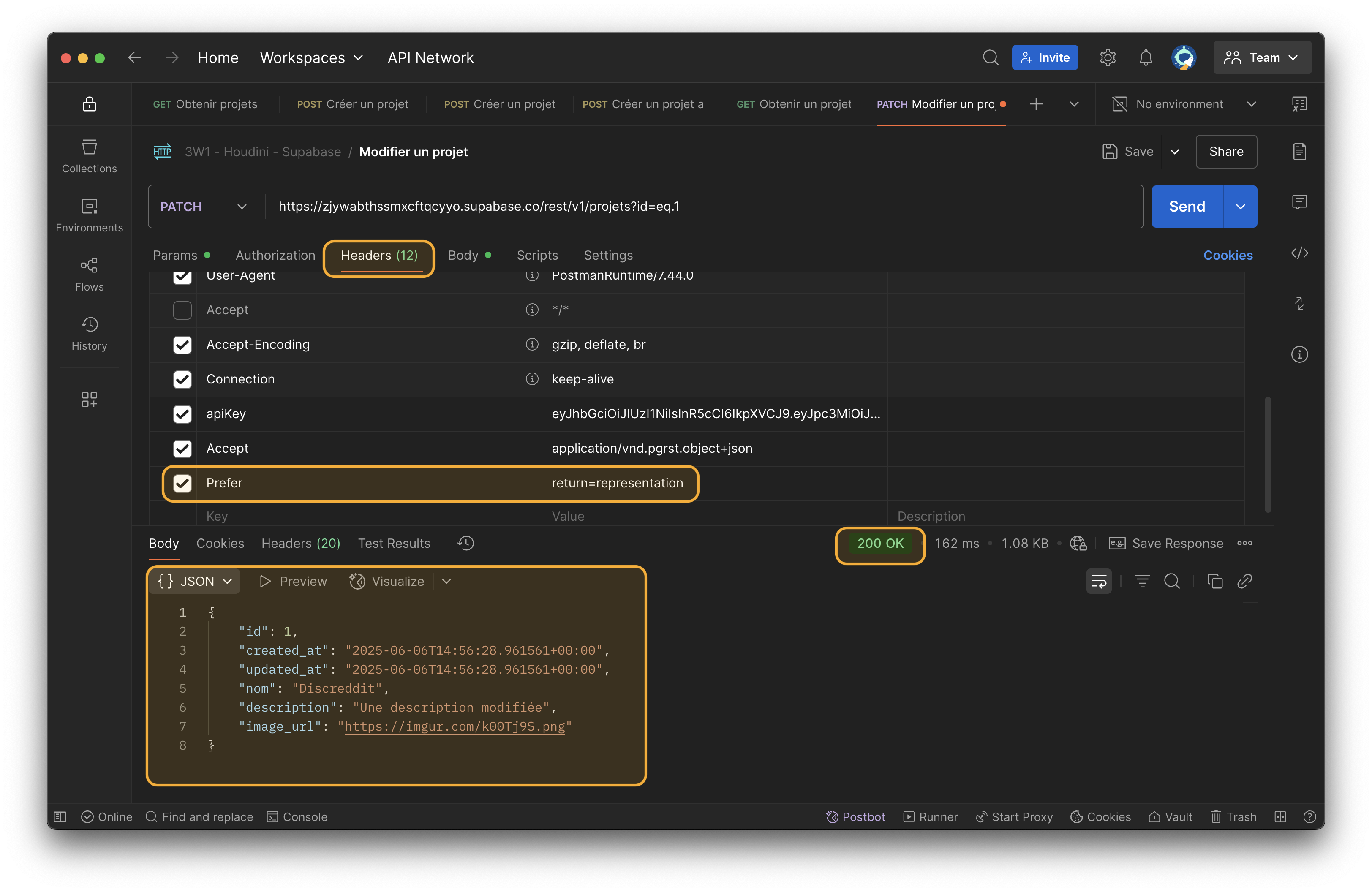1372x892 pixels.
Task: Toggle the Connection header checkbox
Action: click(x=182, y=379)
